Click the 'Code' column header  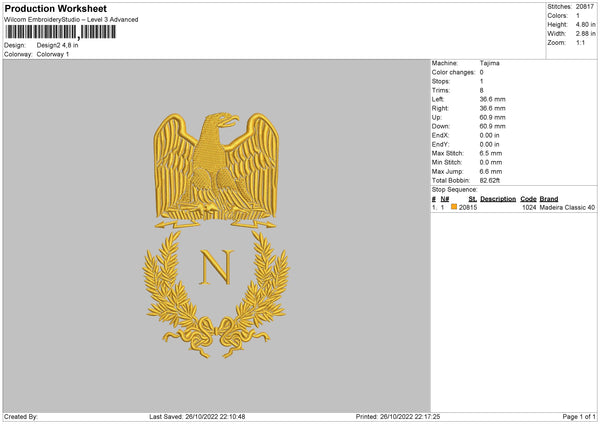pos(528,199)
